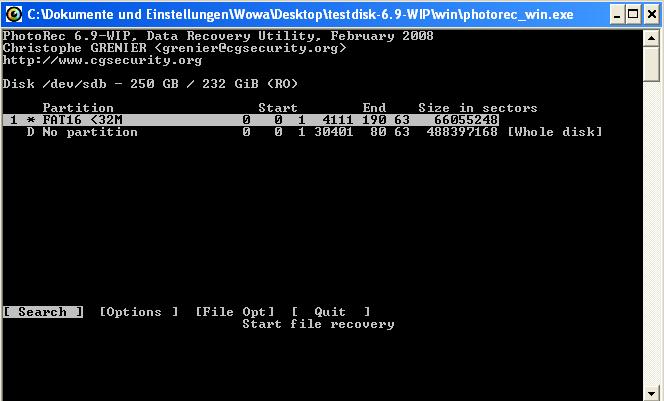Viewport: 664px width, 401px height.
Task: Click the 66055248 sector size value
Action: tap(466, 120)
